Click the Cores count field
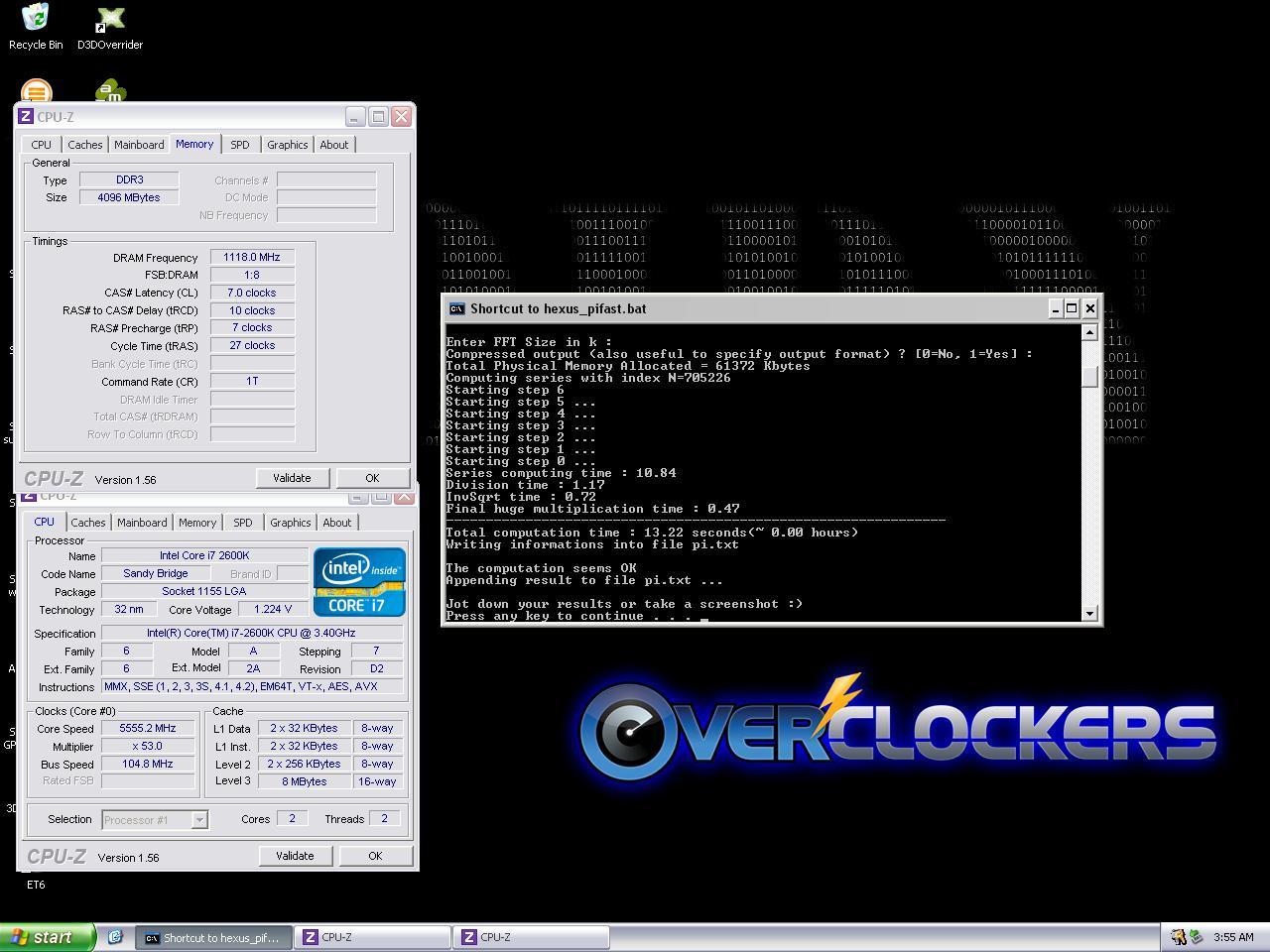 pos(292,818)
